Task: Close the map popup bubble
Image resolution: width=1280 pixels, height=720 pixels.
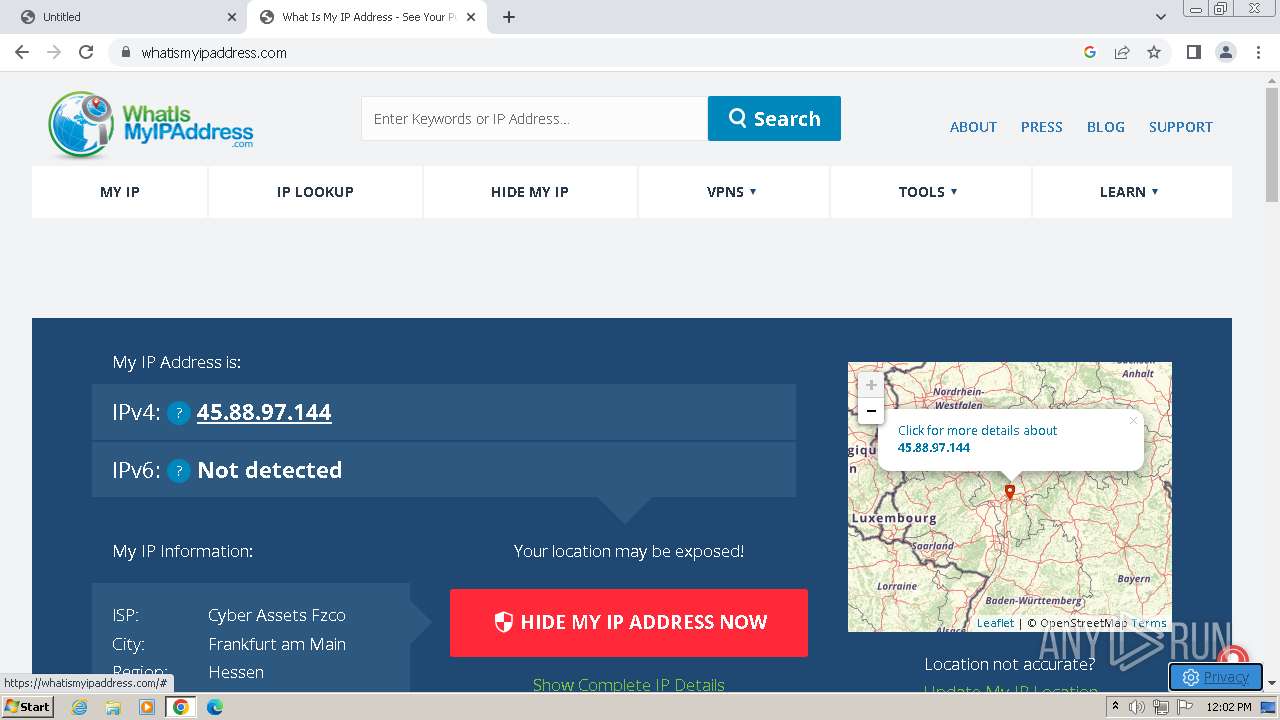Action: [1132, 420]
